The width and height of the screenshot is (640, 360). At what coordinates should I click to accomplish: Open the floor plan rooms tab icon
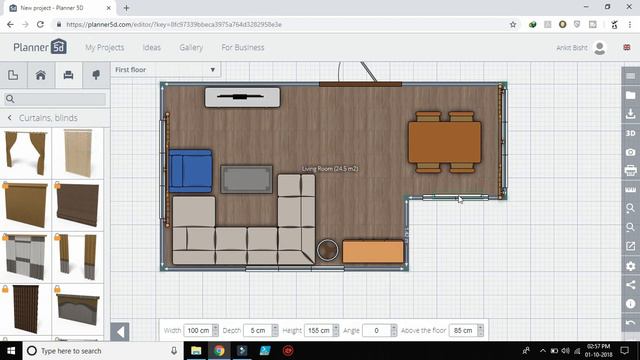click(13, 75)
